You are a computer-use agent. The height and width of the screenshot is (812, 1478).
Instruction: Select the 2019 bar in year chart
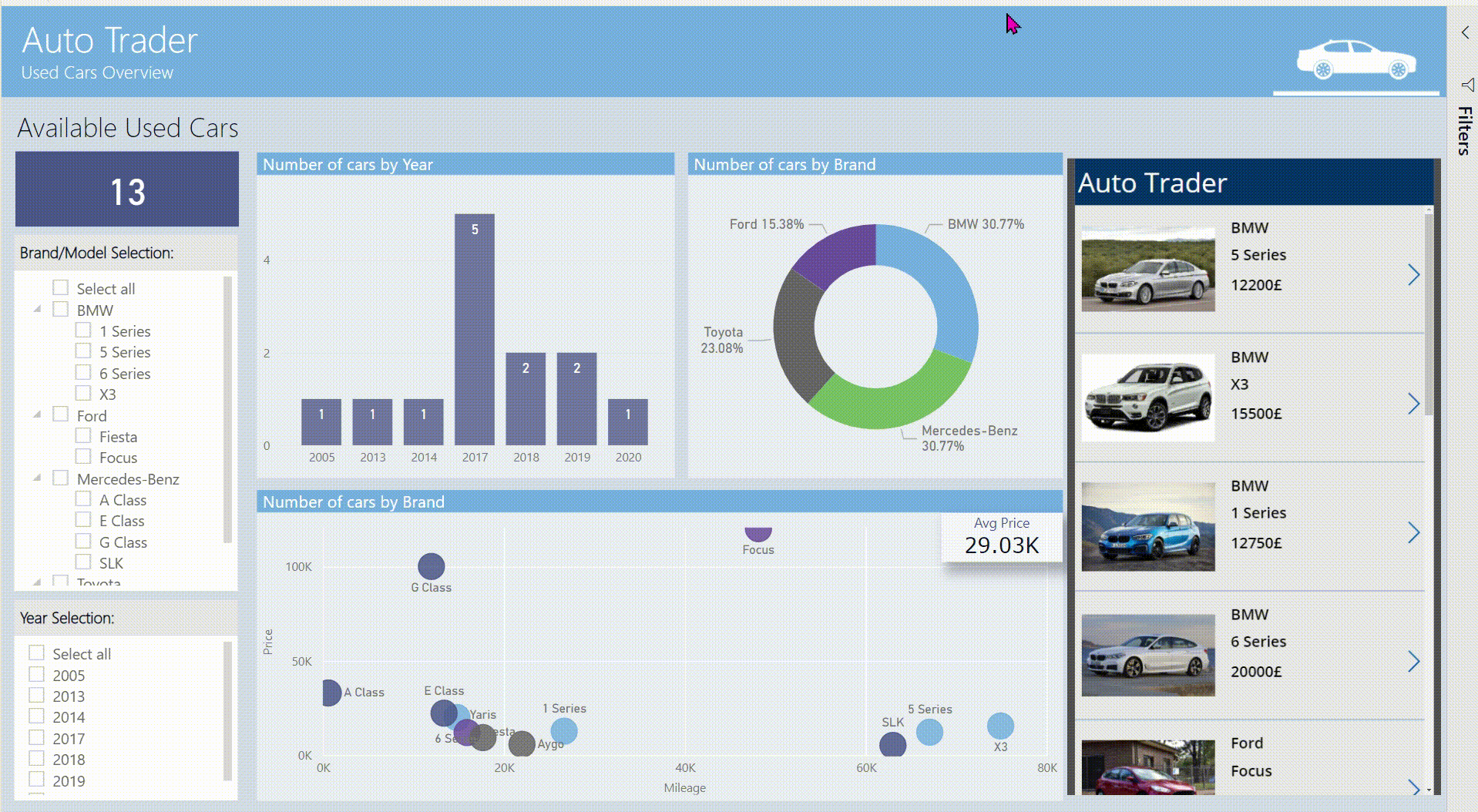pos(576,399)
